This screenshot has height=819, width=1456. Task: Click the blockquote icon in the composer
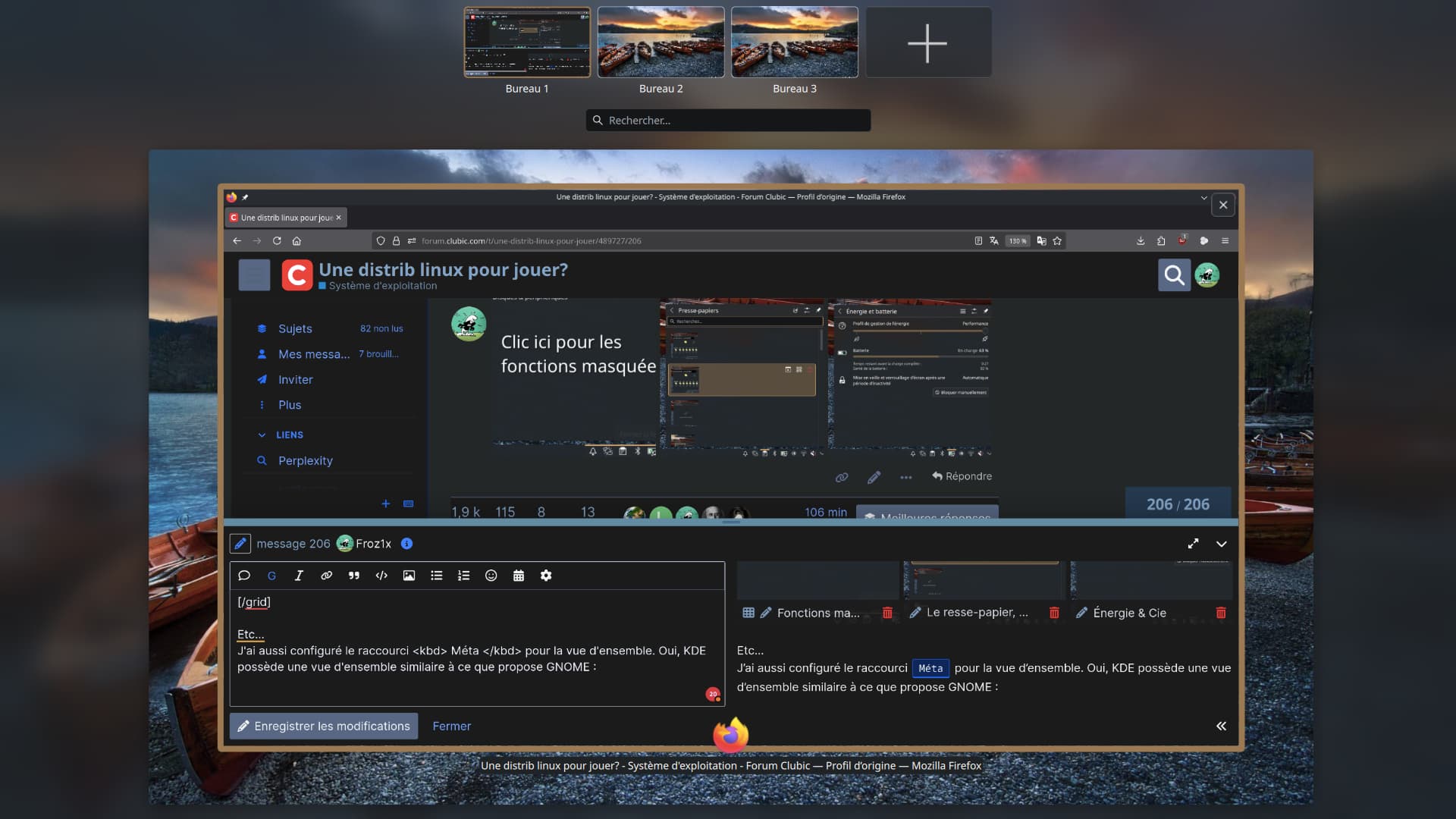pos(353,576)
